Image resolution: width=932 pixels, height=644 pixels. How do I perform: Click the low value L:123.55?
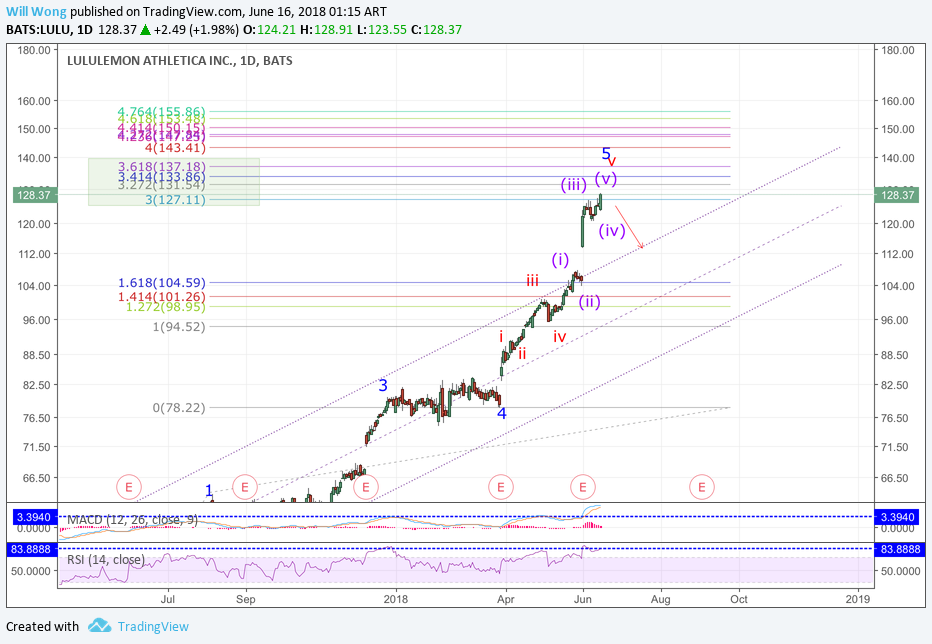pyautogui.click(x=381, y=30)
